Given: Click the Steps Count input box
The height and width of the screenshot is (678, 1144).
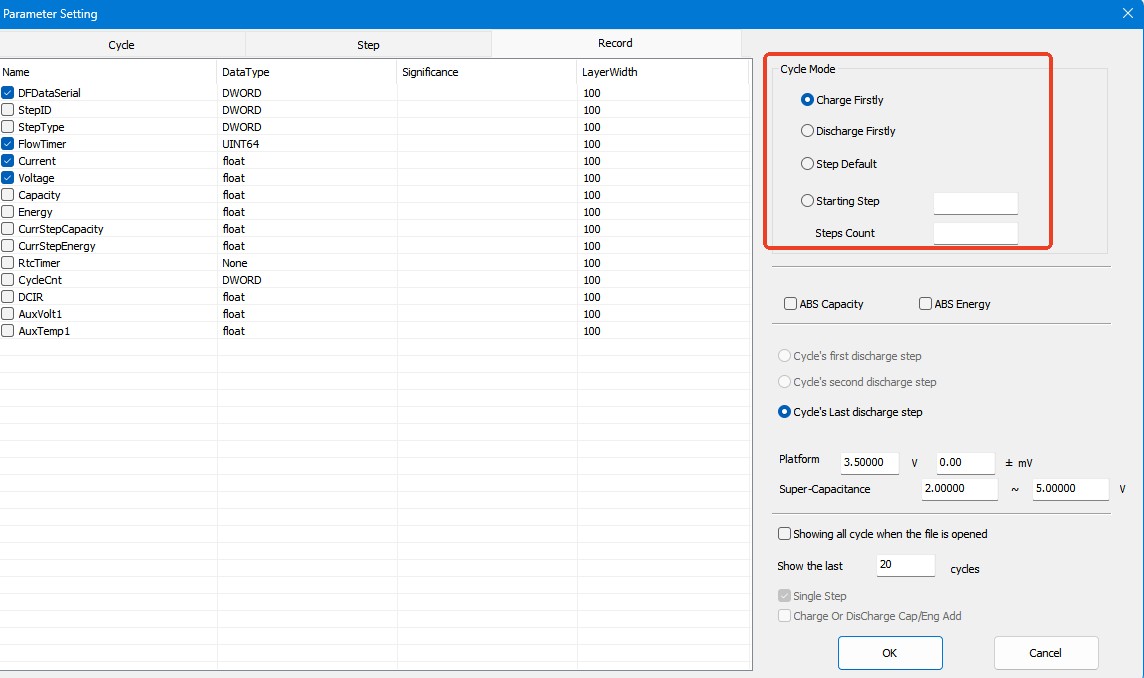Looking at the screenshot, I should tap(975, 233).
